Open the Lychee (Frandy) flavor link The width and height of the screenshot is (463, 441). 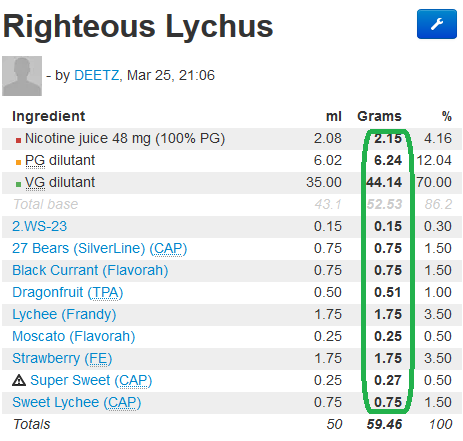(x=64, y=314)
